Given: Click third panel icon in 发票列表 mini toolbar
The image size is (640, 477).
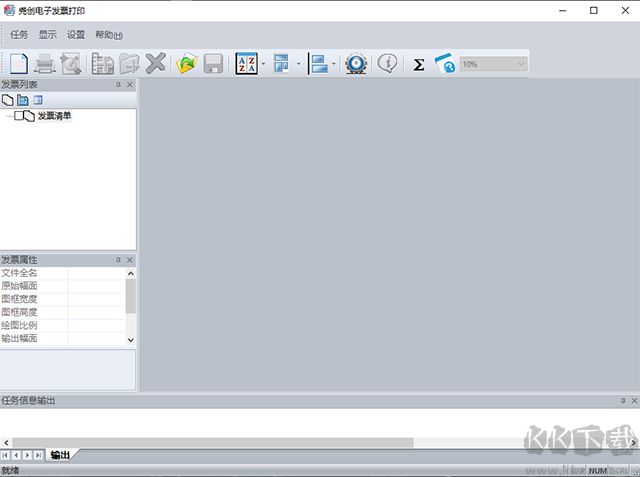Looking at the screenshot, I should point(38,100).
